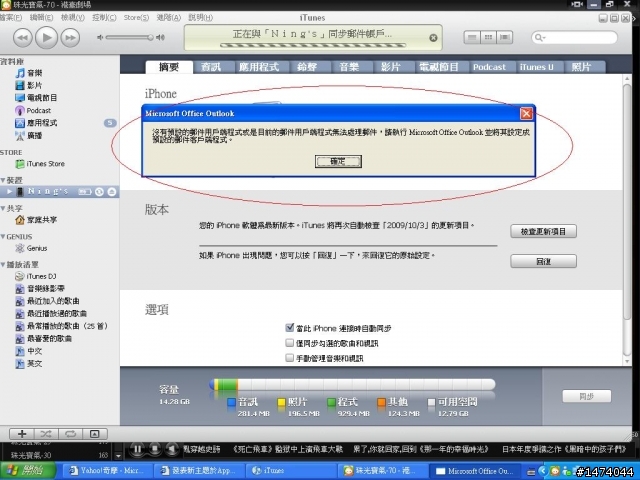Open Yahoo!奇摩 window from taskbar
Image resolution: width=640 pixels, height=480 pixels.
pos(106,471)
